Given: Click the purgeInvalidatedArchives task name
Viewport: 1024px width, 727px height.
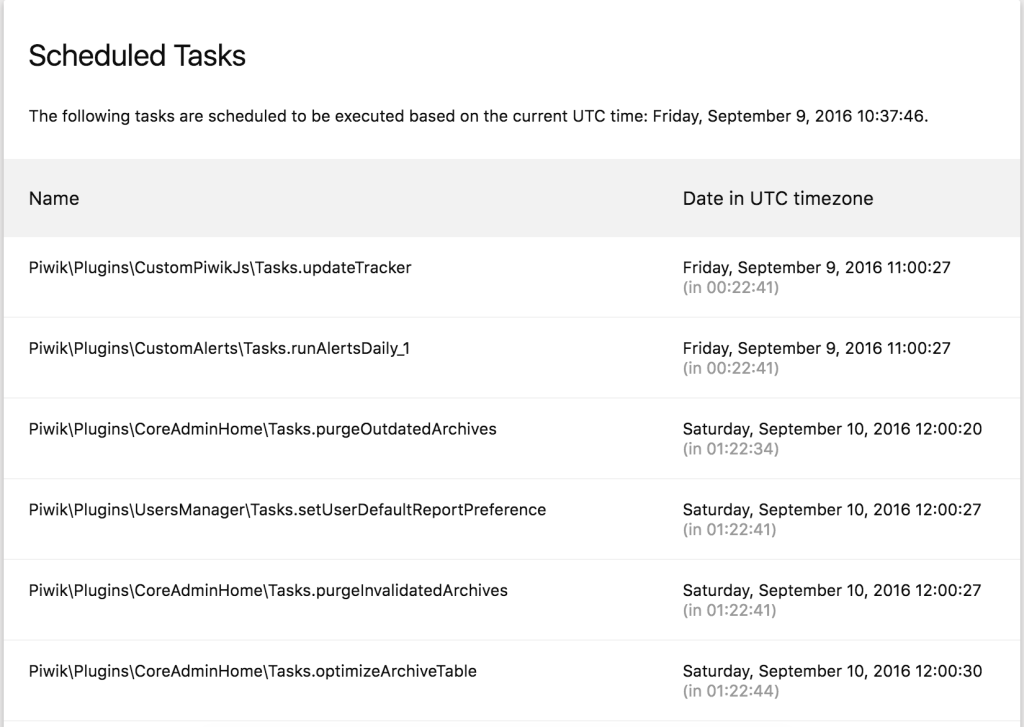Looking at the screenshot, I should click(x=268, y=590).
